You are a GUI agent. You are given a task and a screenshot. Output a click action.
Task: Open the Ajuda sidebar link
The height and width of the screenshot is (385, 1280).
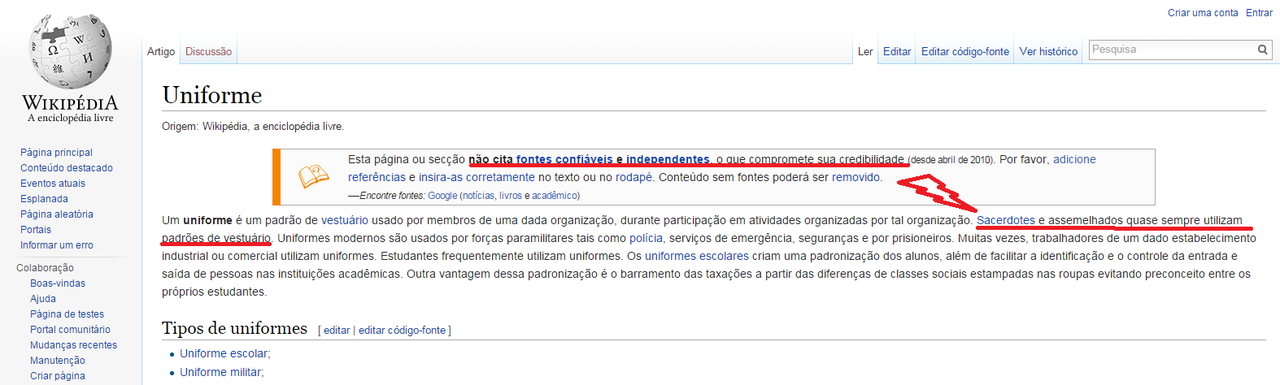click(43, 298)
